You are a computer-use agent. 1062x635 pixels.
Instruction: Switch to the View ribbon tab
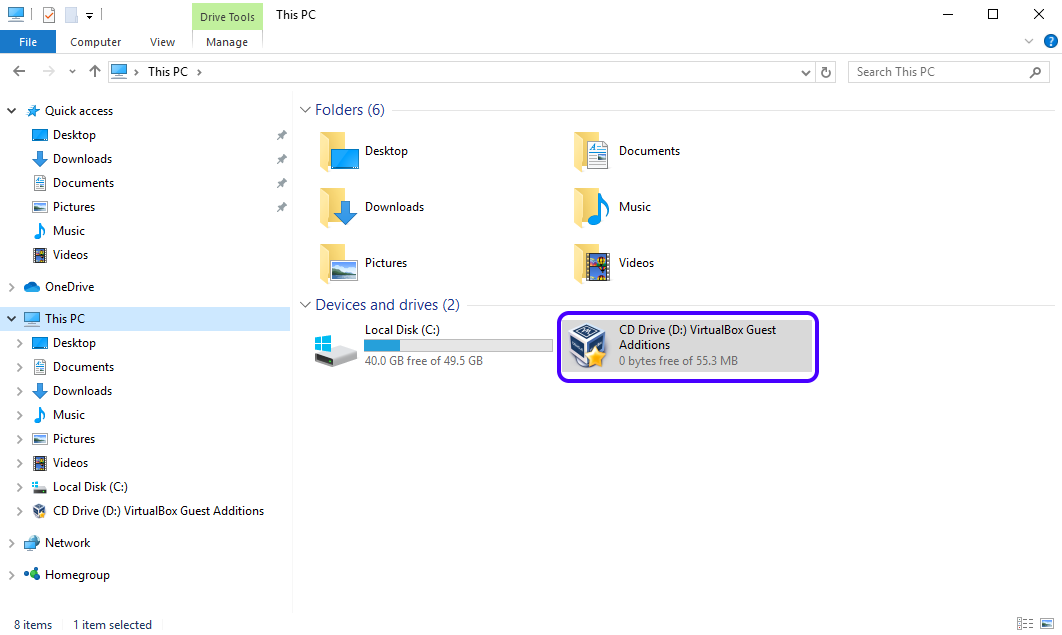[x=162, y=42]
